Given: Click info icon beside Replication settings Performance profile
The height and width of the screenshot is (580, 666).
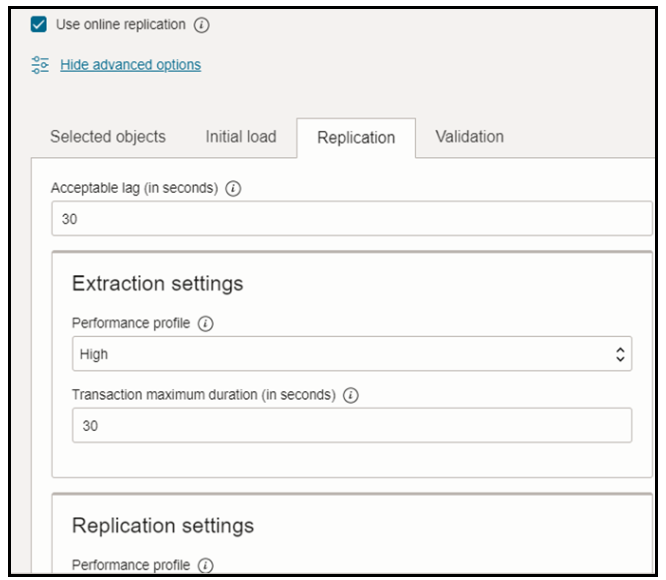Looking at the screenshot, I should 205,565.
